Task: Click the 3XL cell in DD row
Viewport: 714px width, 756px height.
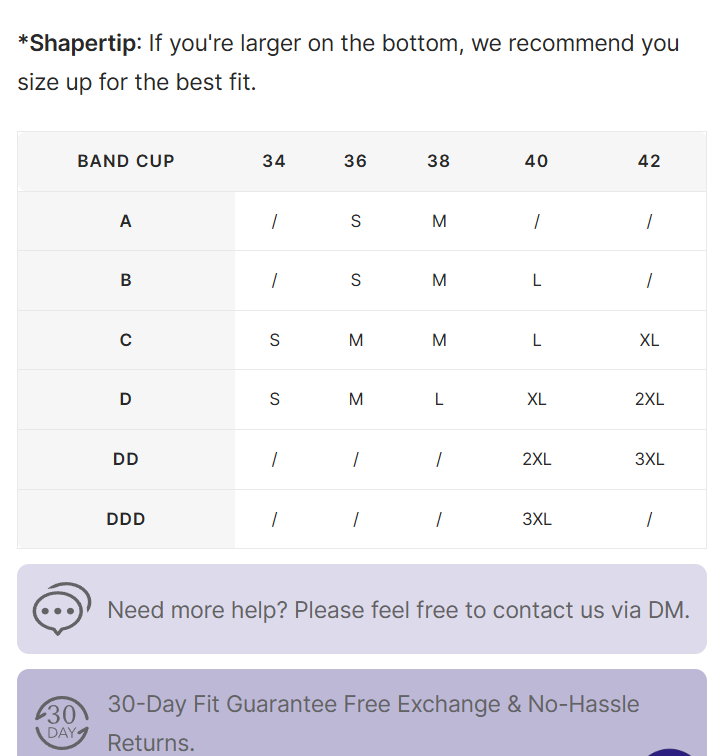Action: (x=649, y=459)
